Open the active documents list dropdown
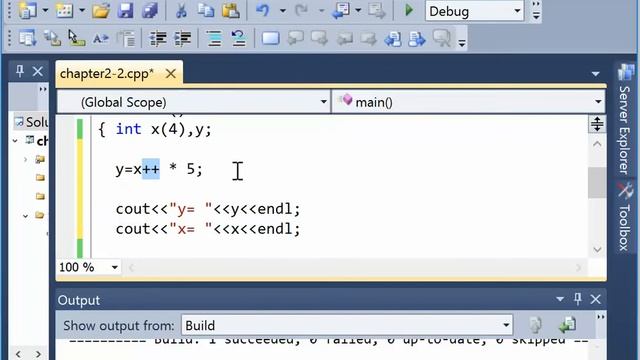The image size is (640, 360). (596, 74)
